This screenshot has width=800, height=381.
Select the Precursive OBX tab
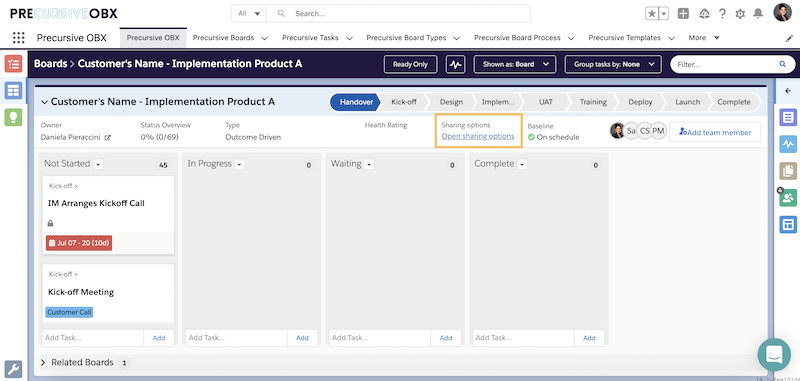coord(153,38)
